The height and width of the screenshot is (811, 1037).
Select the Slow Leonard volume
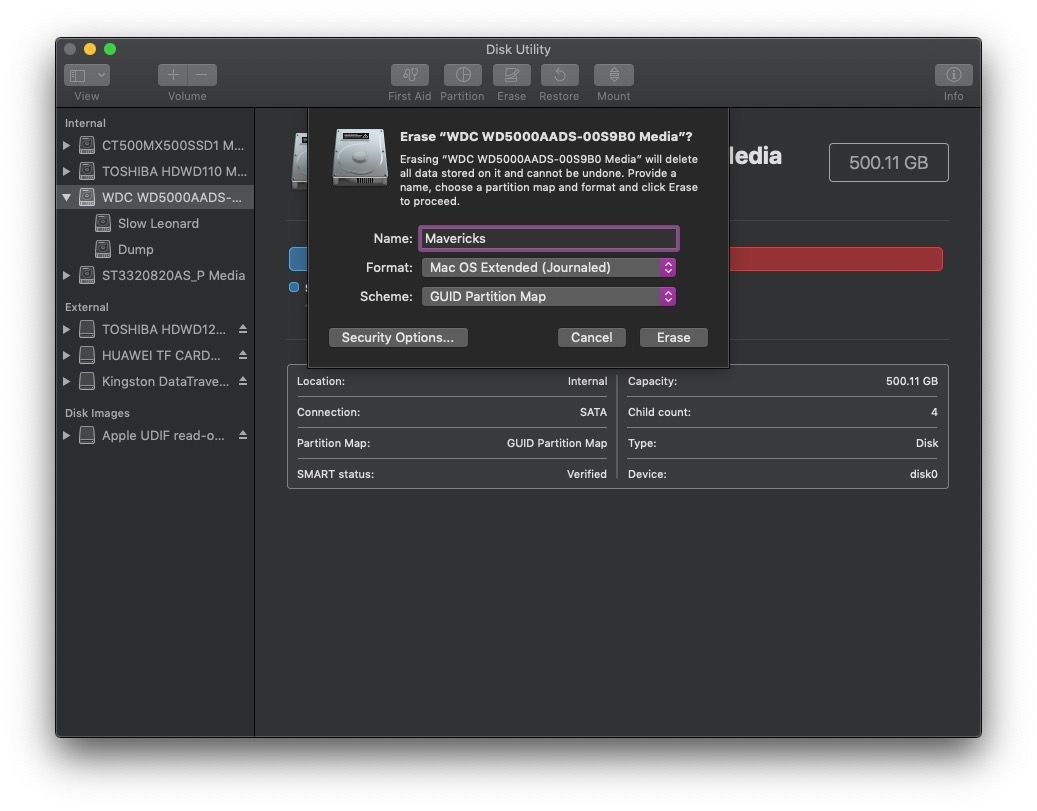click(x=158, y=223)
